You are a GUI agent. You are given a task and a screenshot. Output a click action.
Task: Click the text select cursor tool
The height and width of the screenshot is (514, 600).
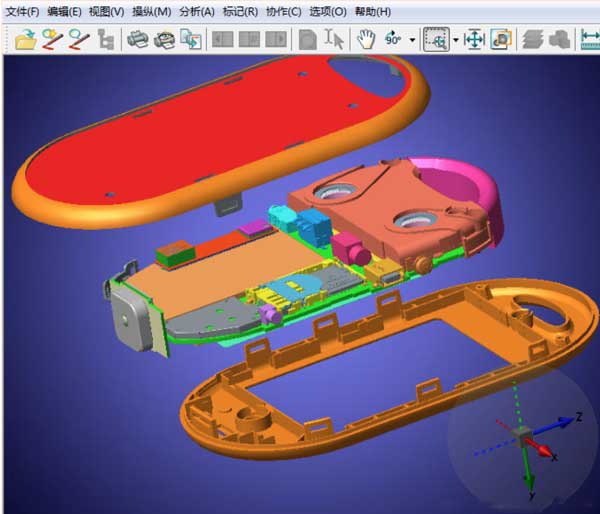click(334, 39)
